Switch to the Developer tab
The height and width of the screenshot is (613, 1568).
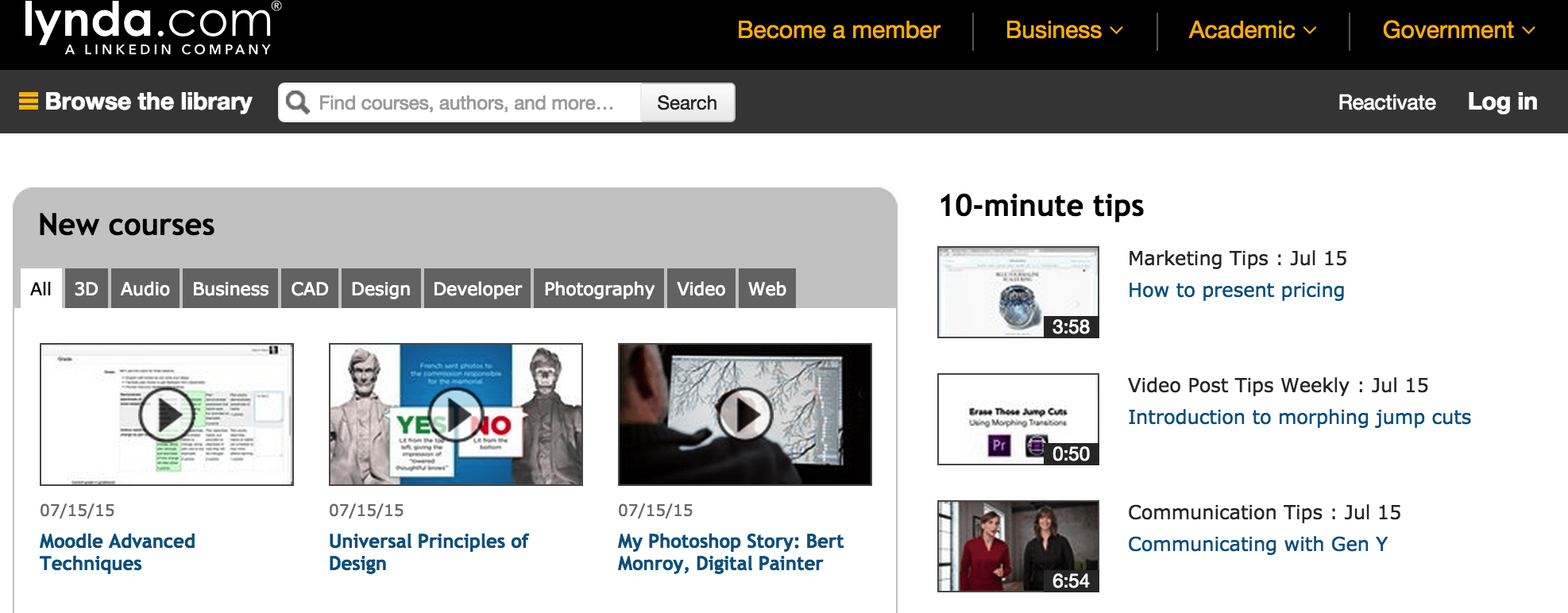477,288
